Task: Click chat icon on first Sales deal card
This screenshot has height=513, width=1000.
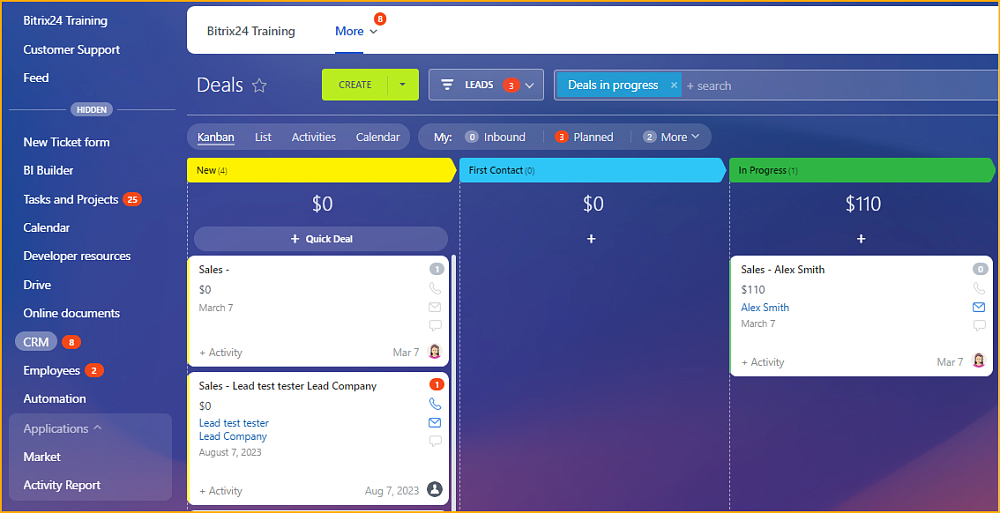Action: (x=435, y=325)
